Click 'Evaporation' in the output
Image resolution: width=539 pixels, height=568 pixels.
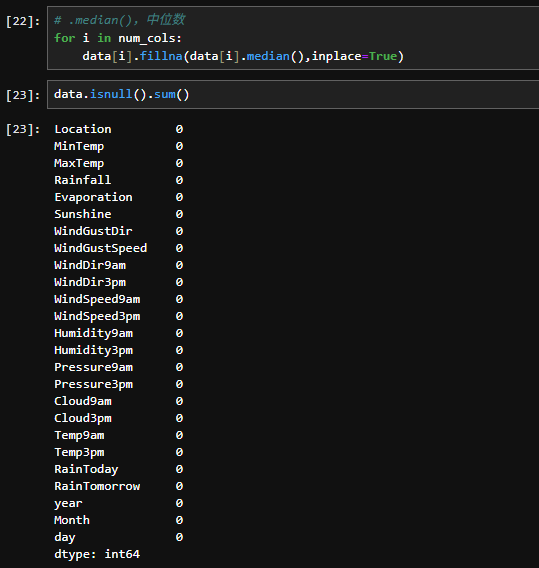pyautogui.click(x=93, y=197)
